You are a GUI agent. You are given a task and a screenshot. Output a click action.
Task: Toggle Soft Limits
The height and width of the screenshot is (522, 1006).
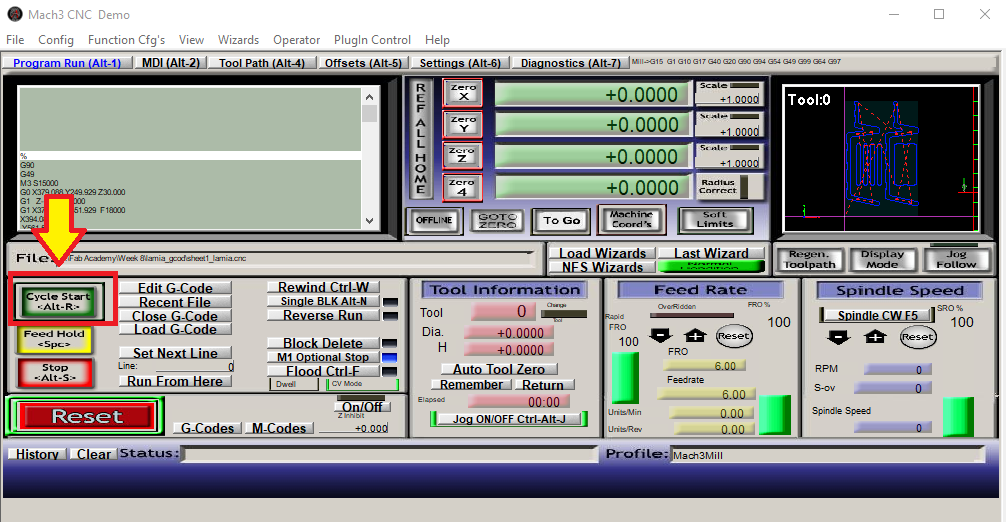click(714, 219)
